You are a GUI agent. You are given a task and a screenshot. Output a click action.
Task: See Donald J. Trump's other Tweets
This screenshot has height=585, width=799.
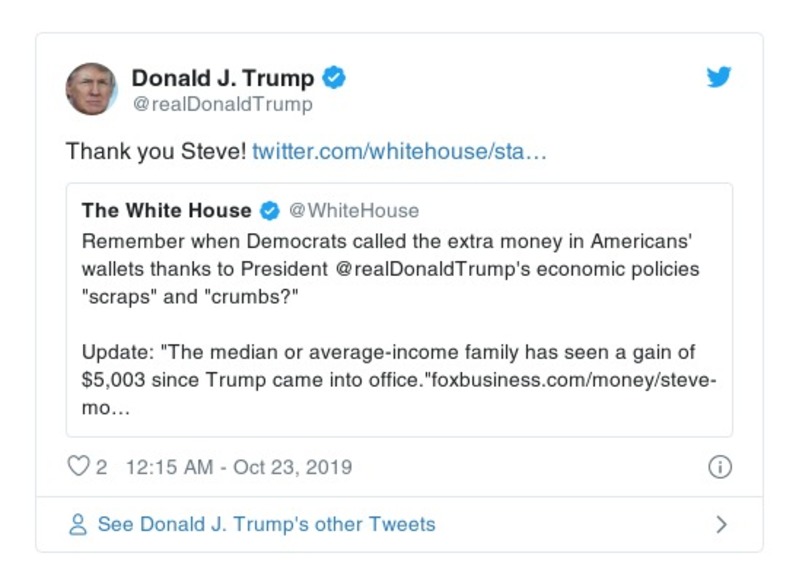[x=266, y=524]
